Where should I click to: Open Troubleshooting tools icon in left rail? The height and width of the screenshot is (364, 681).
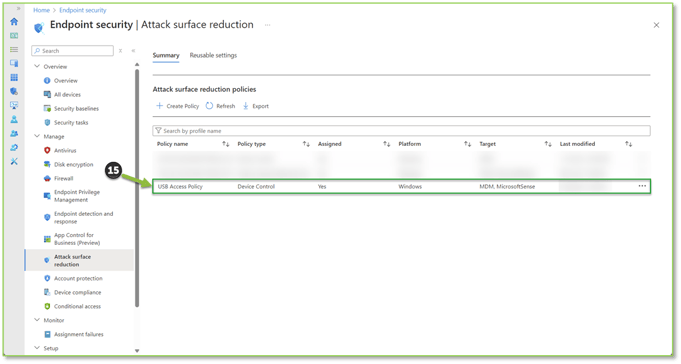(x=14, y=162)
